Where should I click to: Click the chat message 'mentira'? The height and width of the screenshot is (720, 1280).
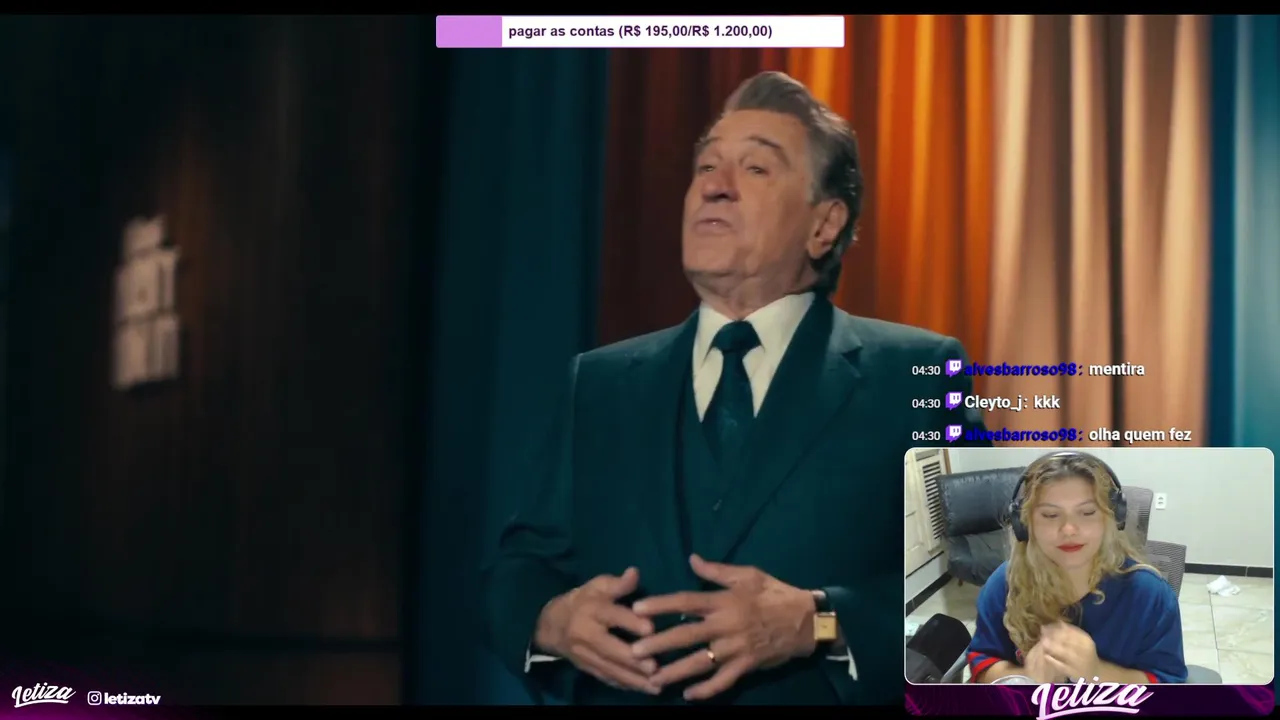tap(1116, 369)
